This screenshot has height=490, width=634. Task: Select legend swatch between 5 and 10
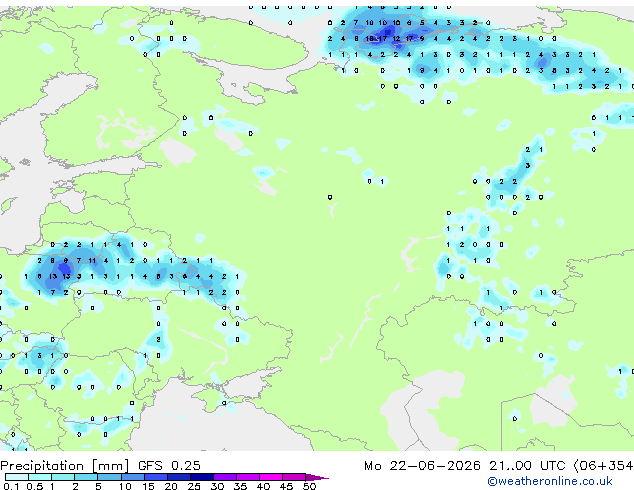tap(109, 477)
